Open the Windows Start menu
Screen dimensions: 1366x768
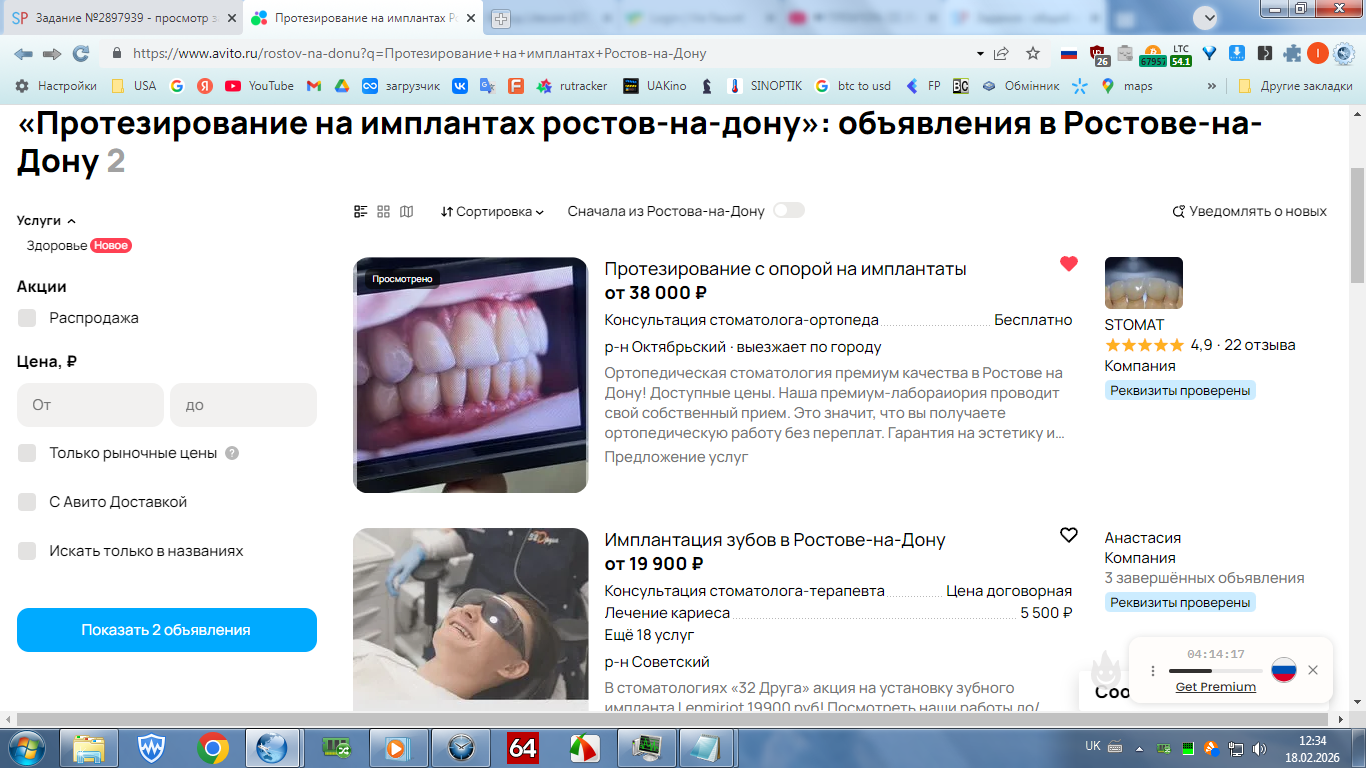[x=27, y=748]
